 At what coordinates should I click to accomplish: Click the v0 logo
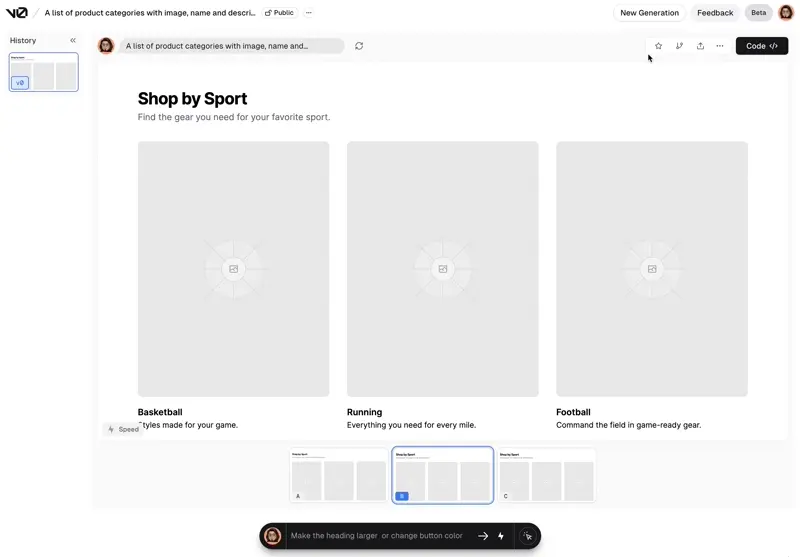[16, 13]
